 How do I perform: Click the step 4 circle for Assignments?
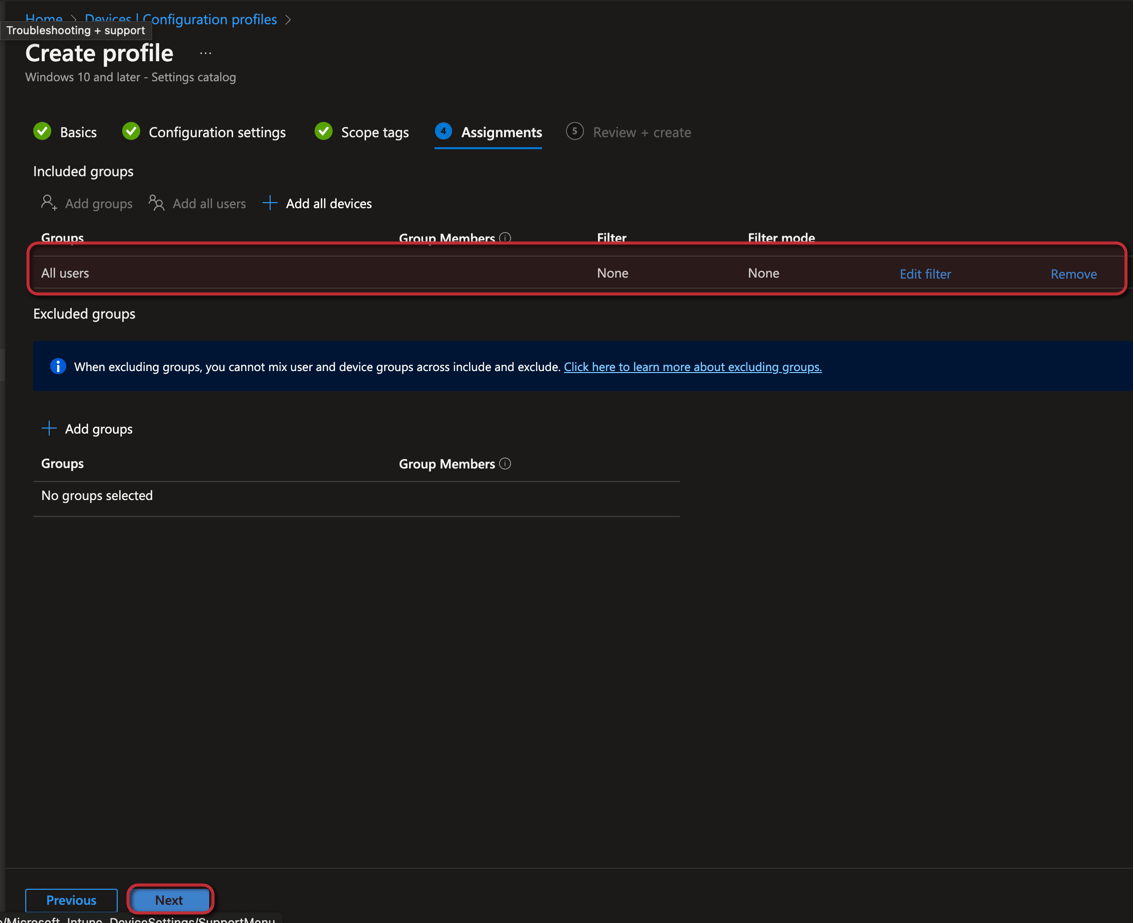(x=443, y=131)
